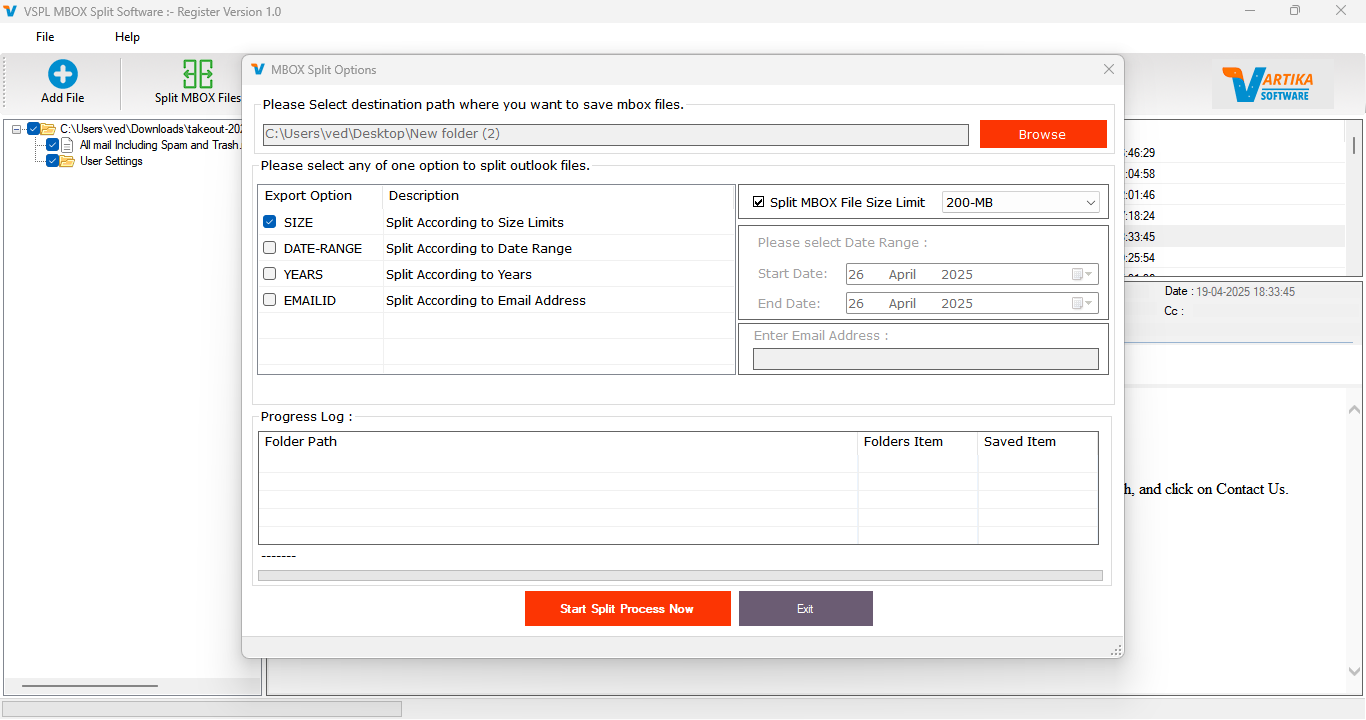Click the Vartika Software logo
Viewport: 1366px width, 720px height.
pyautogui.click(x=1273, y=85)
